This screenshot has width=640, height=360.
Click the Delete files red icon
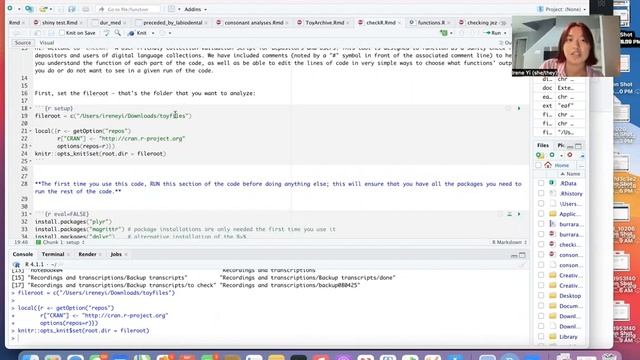coord(570,155)
